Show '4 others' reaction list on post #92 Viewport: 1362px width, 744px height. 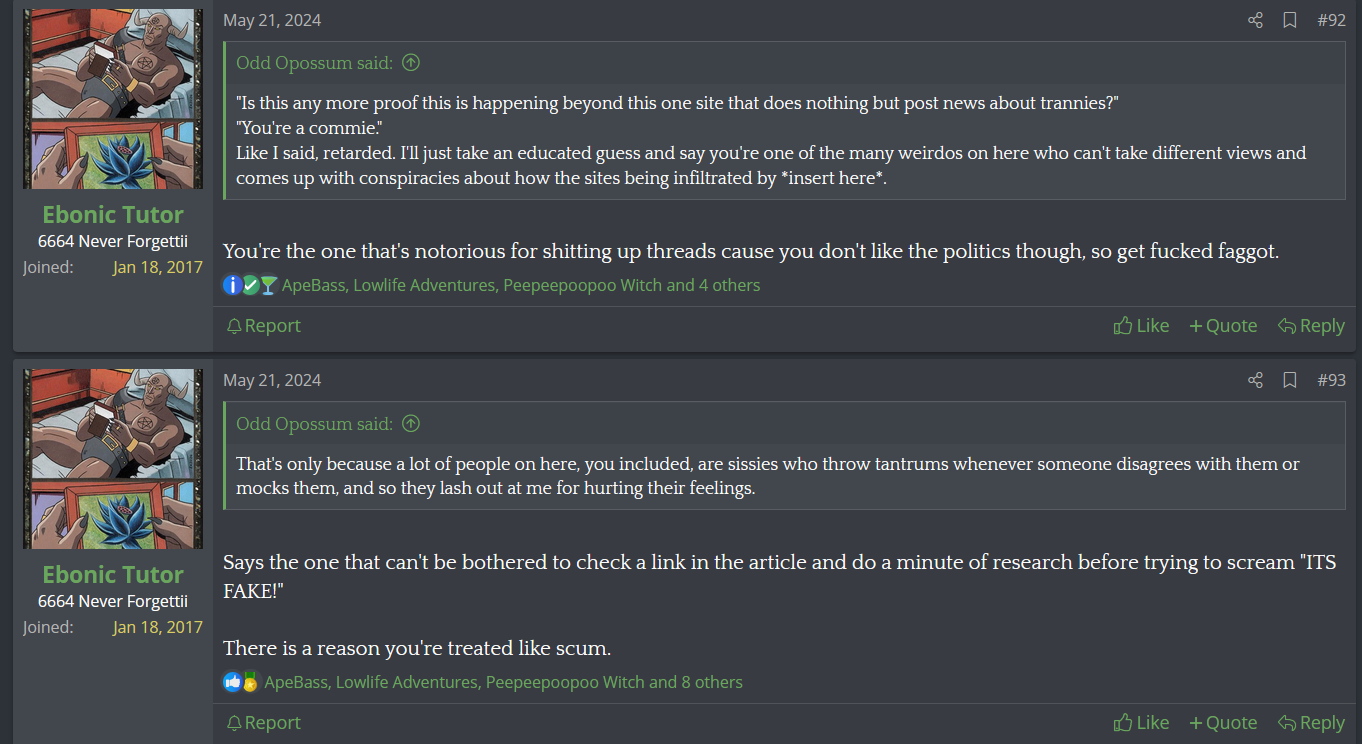[x=729, y=285]
